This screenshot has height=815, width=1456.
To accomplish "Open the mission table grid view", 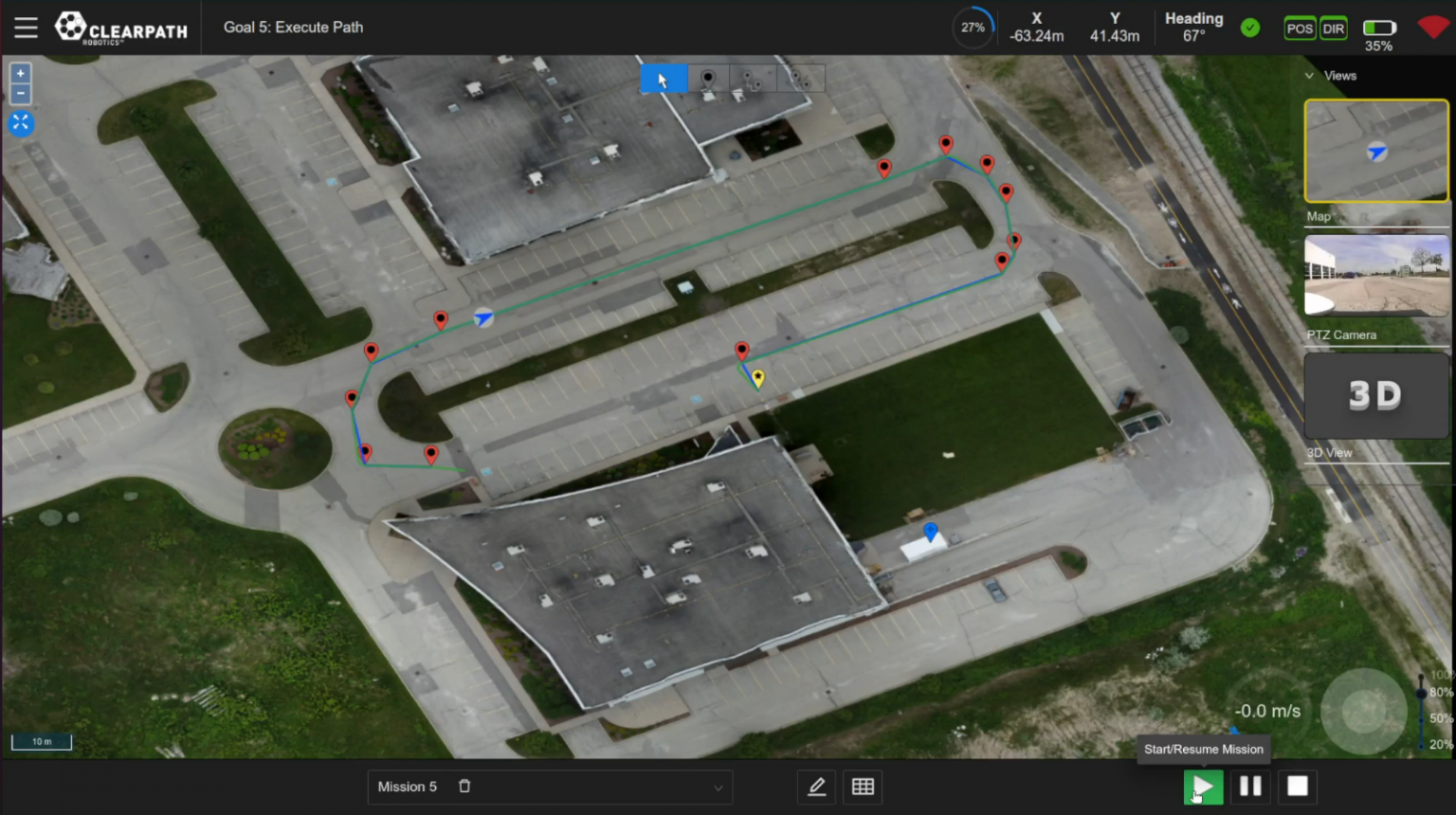I will pyautogui.click(x=863, y=787).
